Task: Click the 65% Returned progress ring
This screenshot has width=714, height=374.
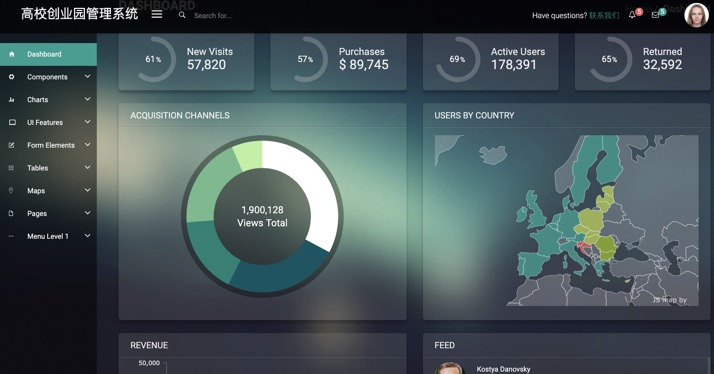Action: pyautogui.click(x=609, y=59)
